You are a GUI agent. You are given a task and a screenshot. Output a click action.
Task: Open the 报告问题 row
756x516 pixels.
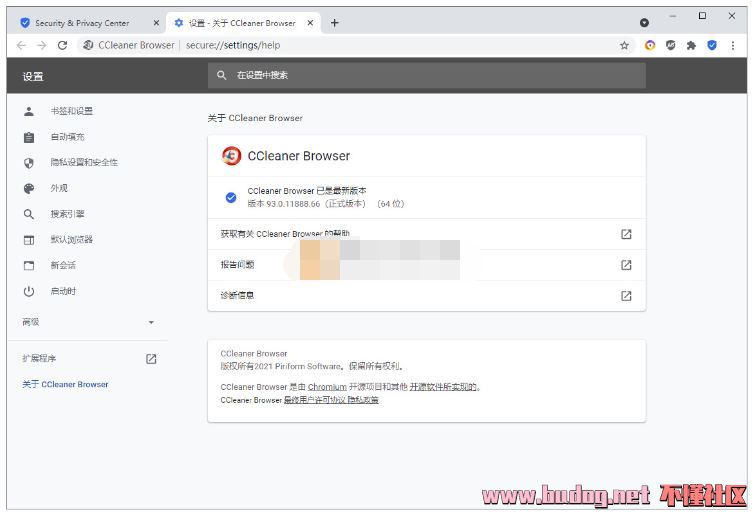[x=427, y=265]
